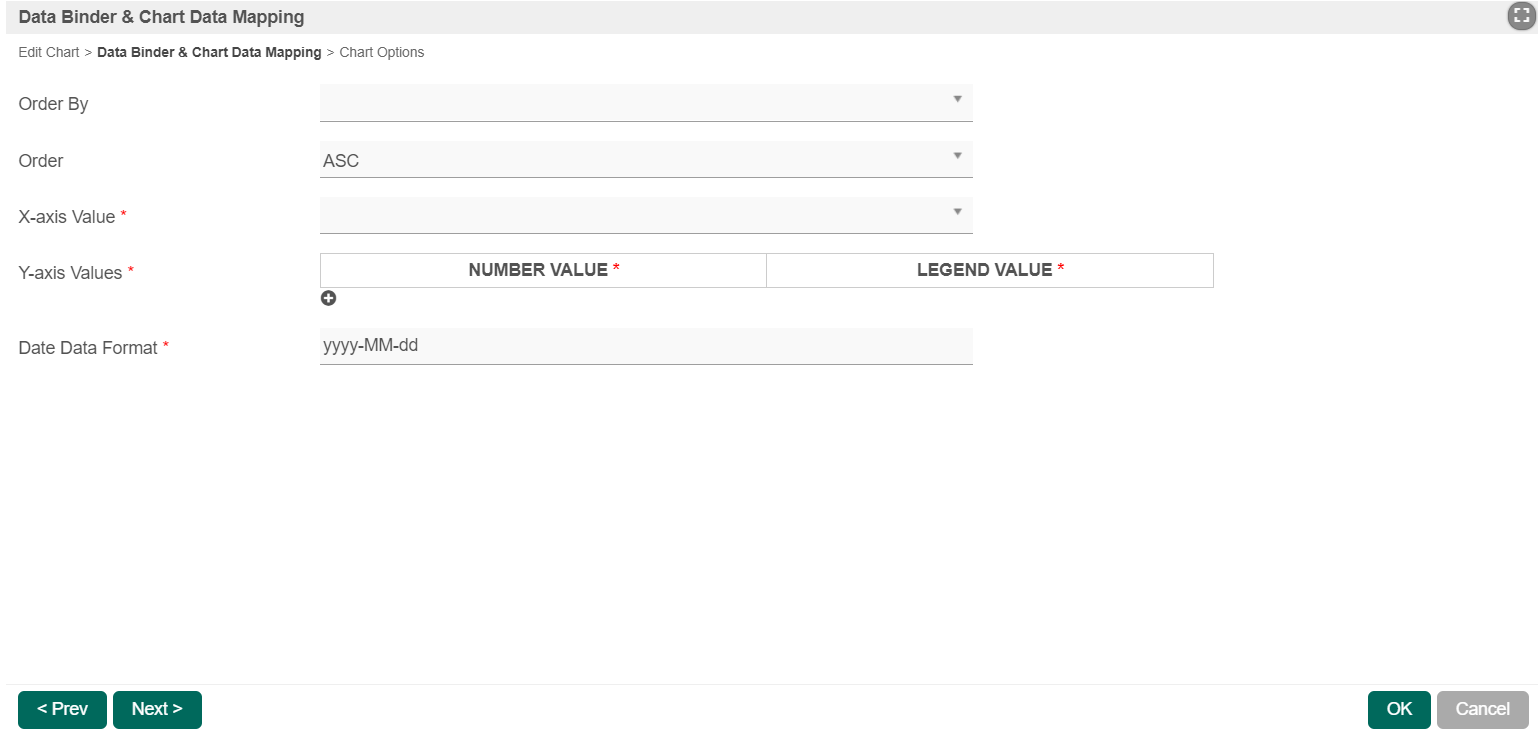
Task: Open Chart Options breadcrumb
Action: pyautogui.click(x=382, y=52)
